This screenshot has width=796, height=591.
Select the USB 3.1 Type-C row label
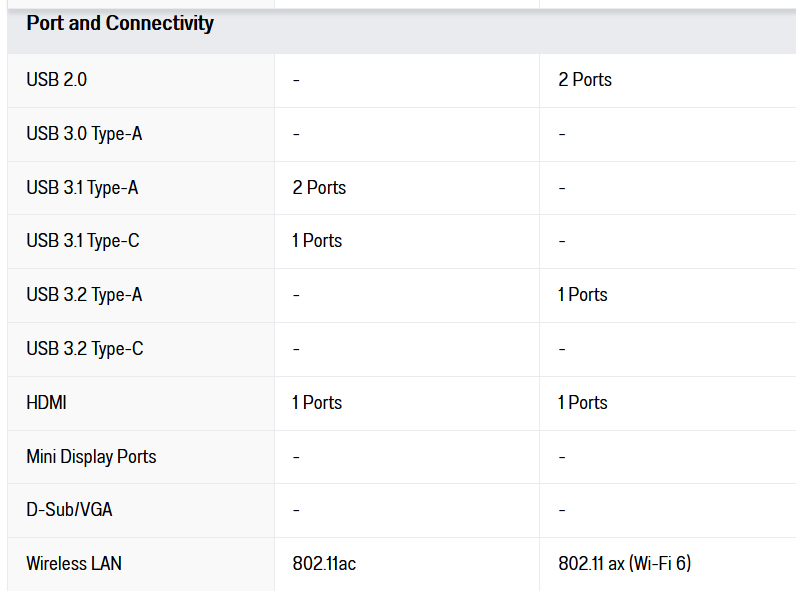point(83,241)
